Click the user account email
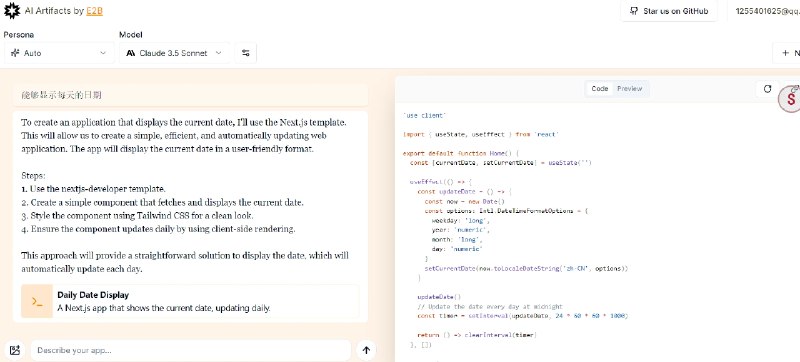The width and height of the screenshot is (800, 362). (767, 11)
